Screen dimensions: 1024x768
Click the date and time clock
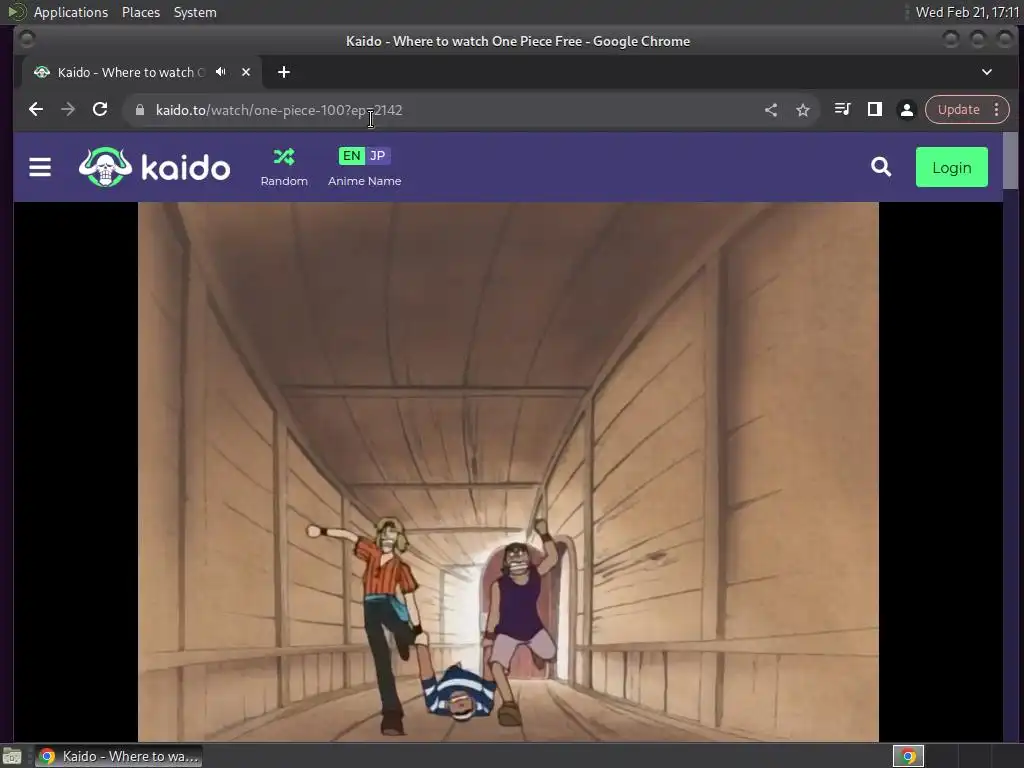coord(967,12)
